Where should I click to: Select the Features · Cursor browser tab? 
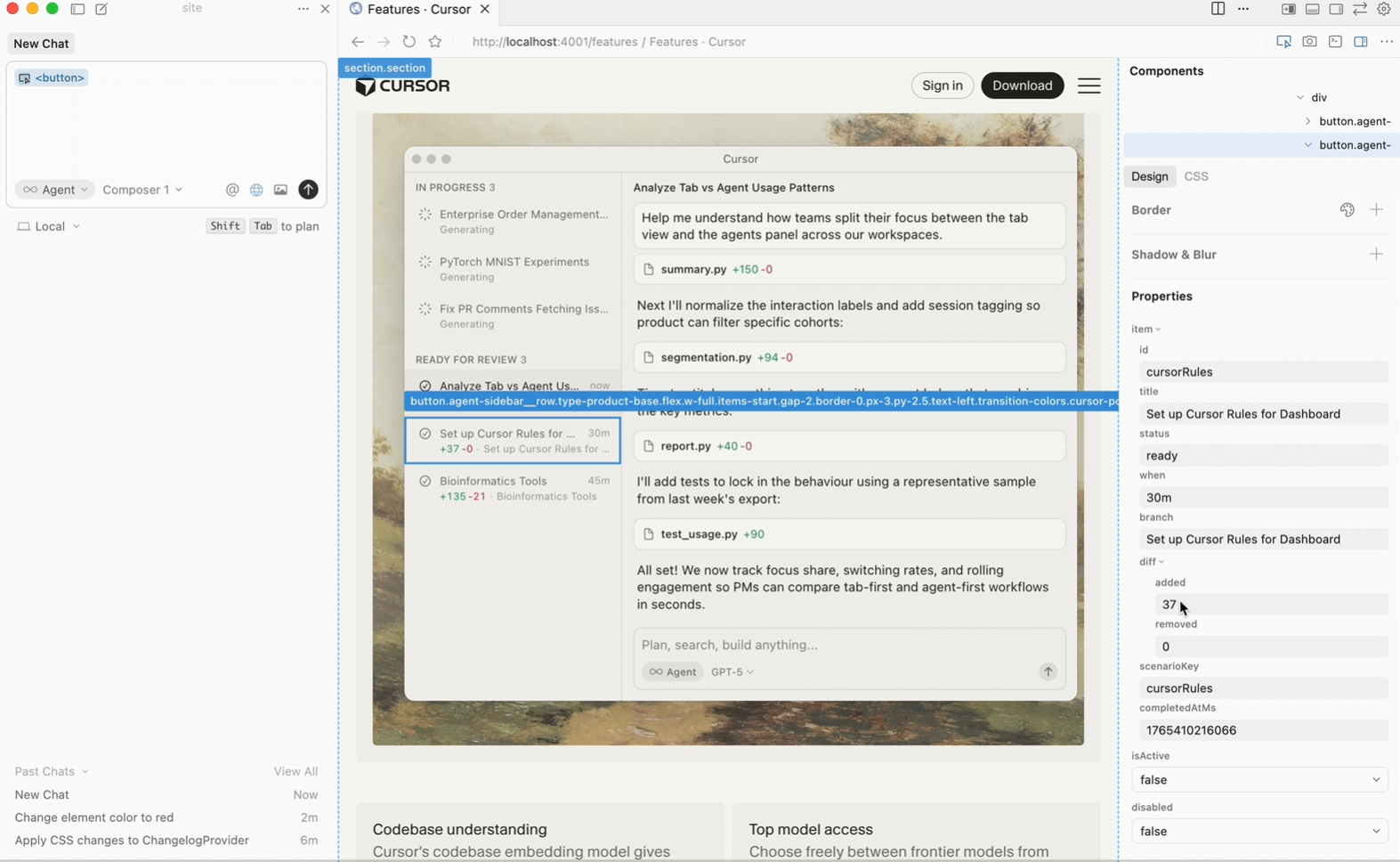click(x=419, y=9)
